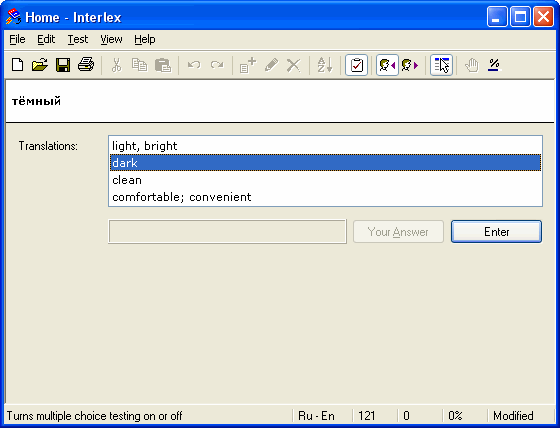Open the View menu

coord(111,39)
